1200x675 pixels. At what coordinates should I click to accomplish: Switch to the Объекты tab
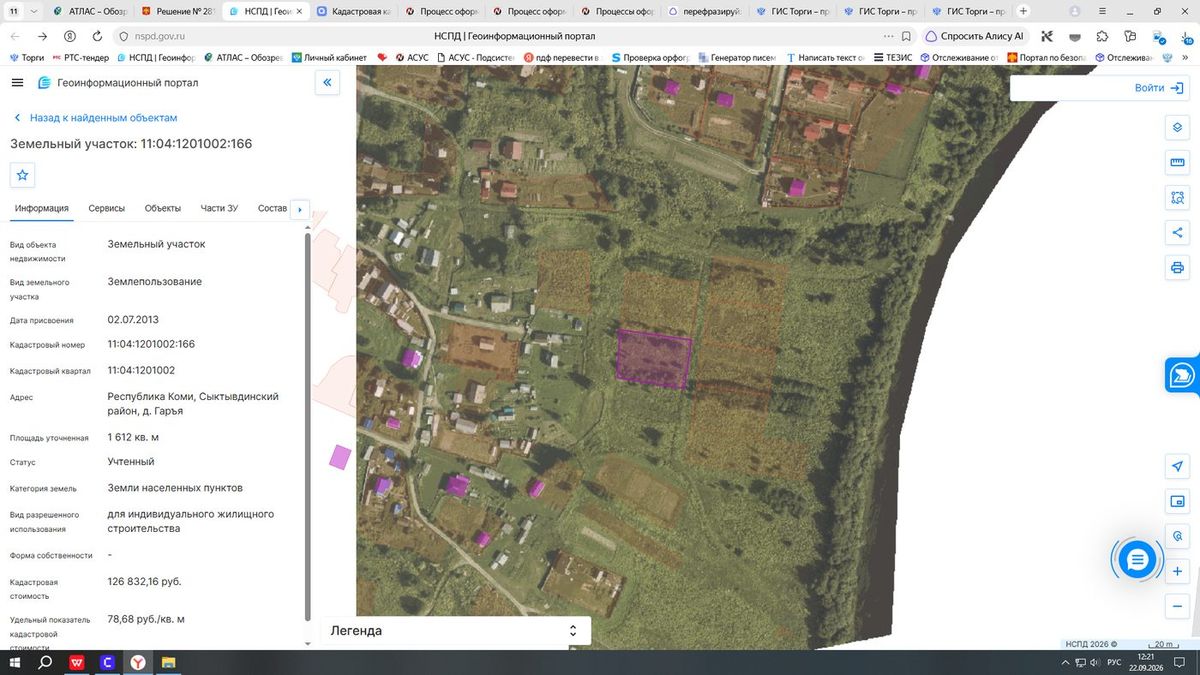(x=163, y=208)
